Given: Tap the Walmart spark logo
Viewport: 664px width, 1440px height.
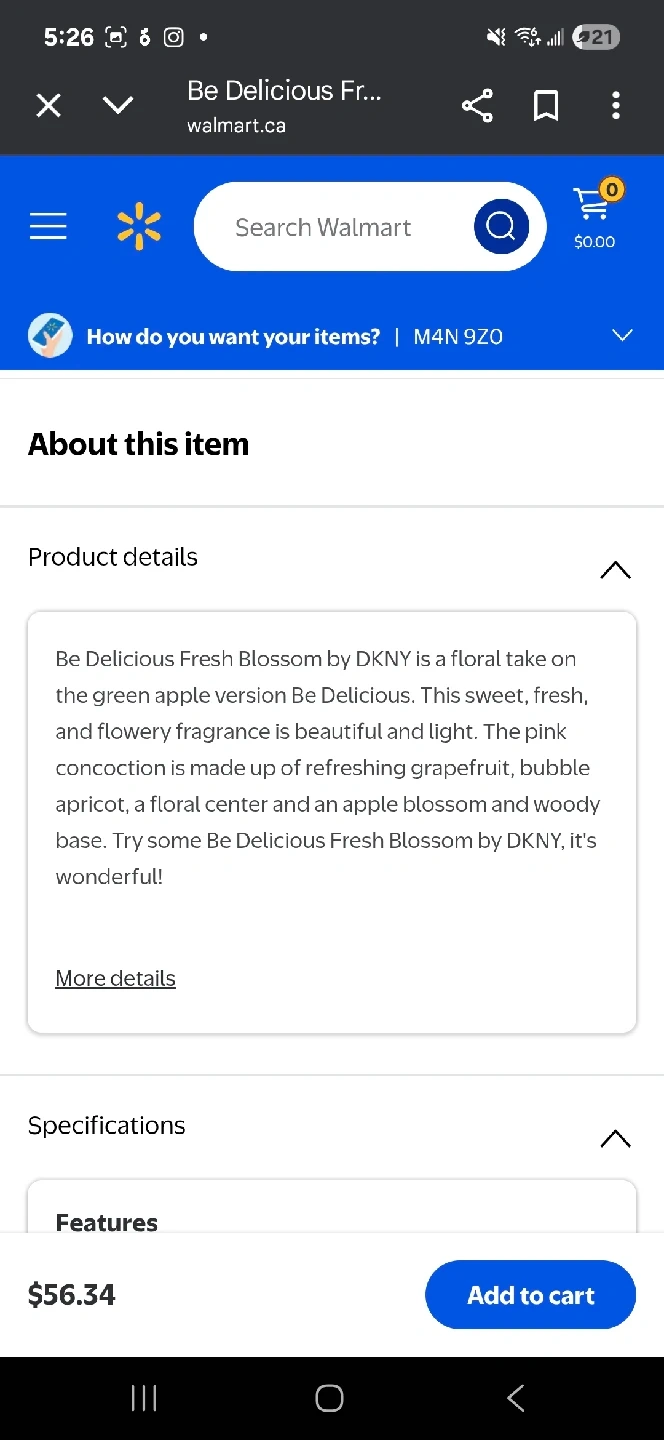Looking at the screenshot, I should (139, 226).
